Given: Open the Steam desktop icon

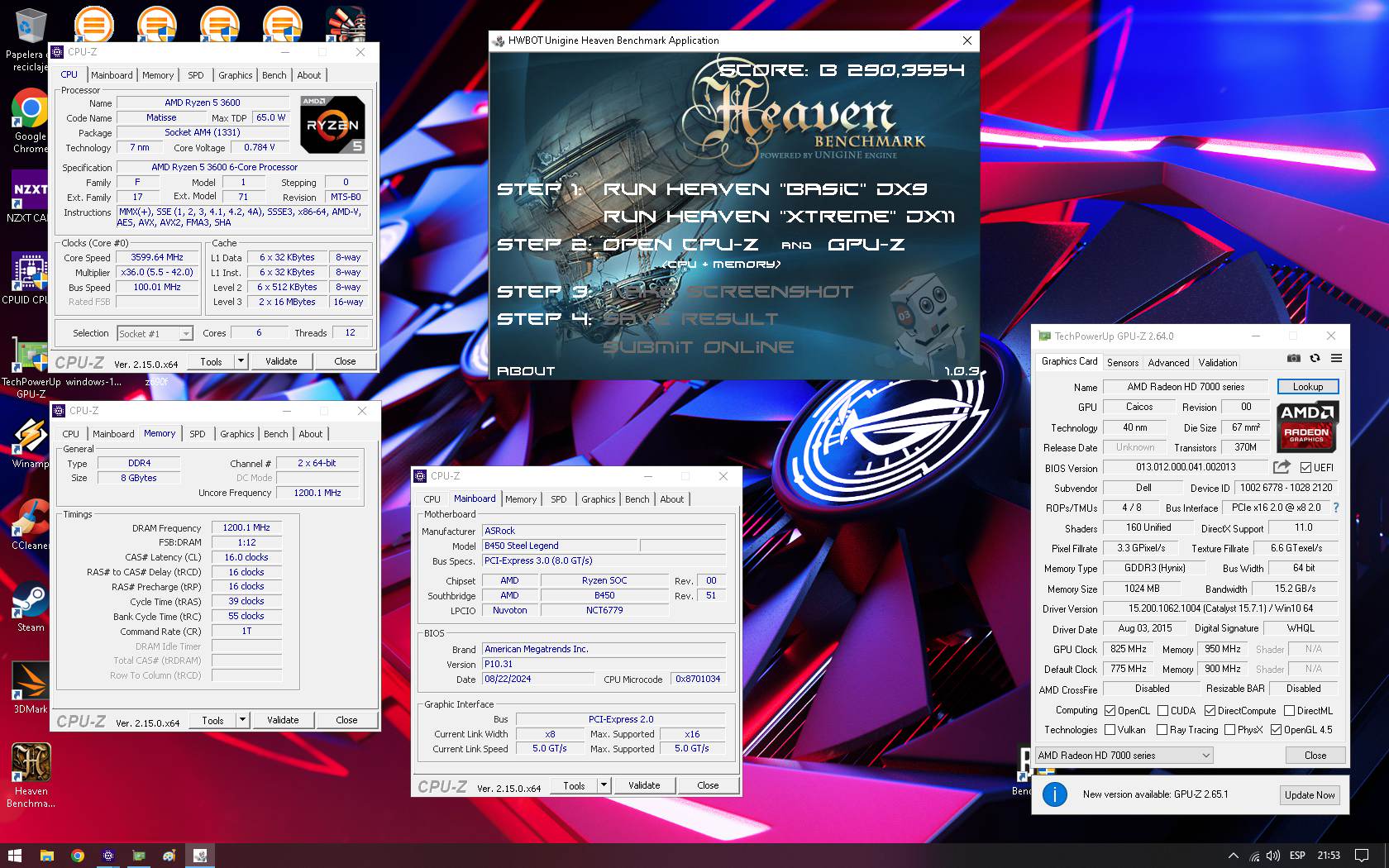Looking at the screenshot, I should 31,607.
